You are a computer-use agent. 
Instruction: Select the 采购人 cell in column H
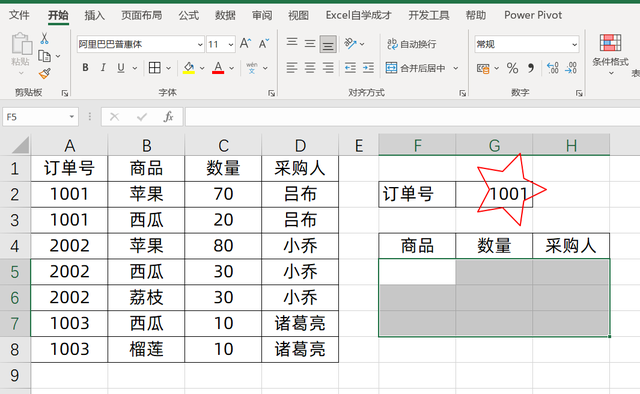click(571, 246)
